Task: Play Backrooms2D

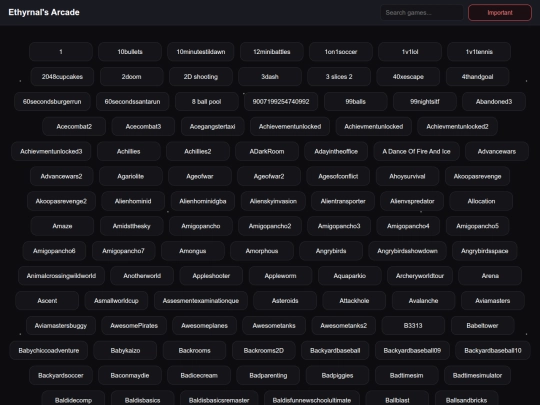Action: coord(264,351)
